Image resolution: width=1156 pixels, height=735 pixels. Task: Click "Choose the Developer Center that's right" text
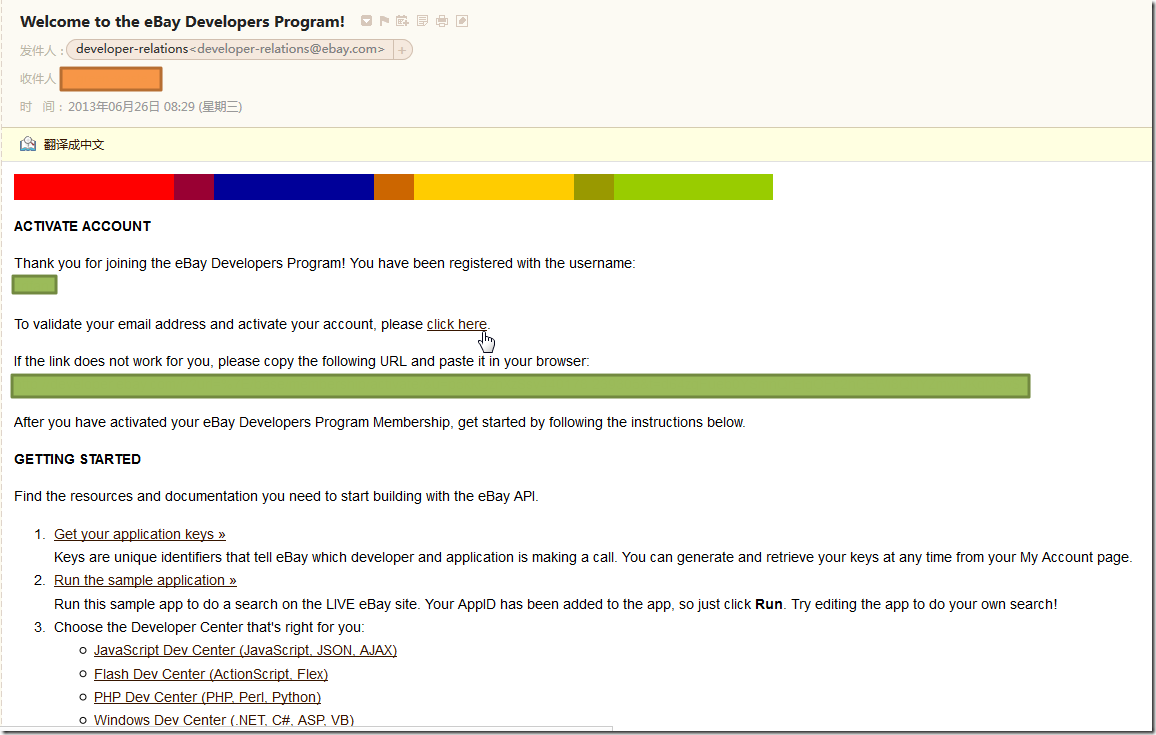click(209, 627)
